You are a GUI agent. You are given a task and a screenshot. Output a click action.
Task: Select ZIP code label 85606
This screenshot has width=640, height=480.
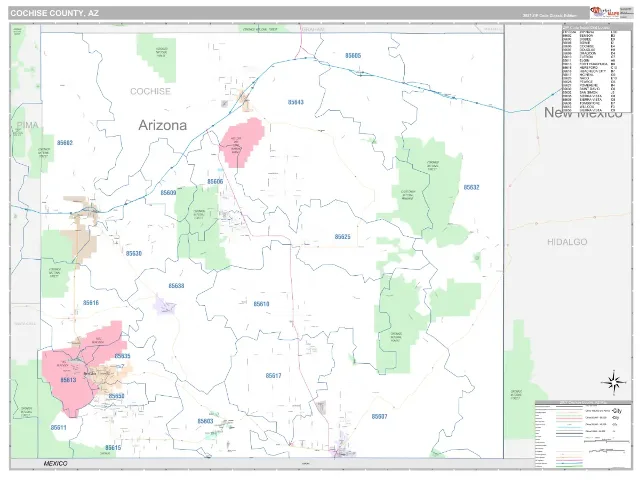[x=215, y=181]
